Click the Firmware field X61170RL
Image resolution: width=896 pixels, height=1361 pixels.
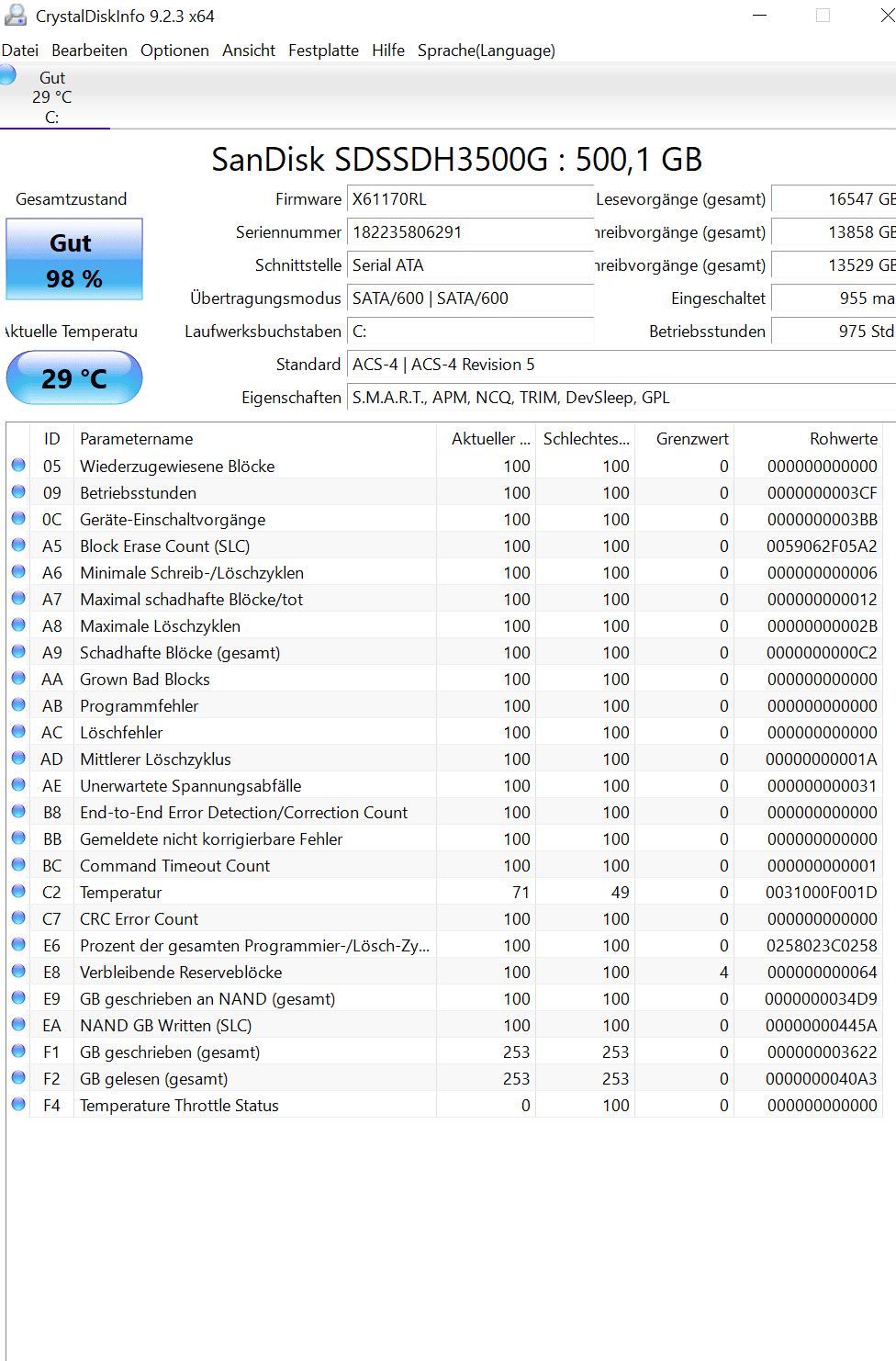click(x=470, y=199)
